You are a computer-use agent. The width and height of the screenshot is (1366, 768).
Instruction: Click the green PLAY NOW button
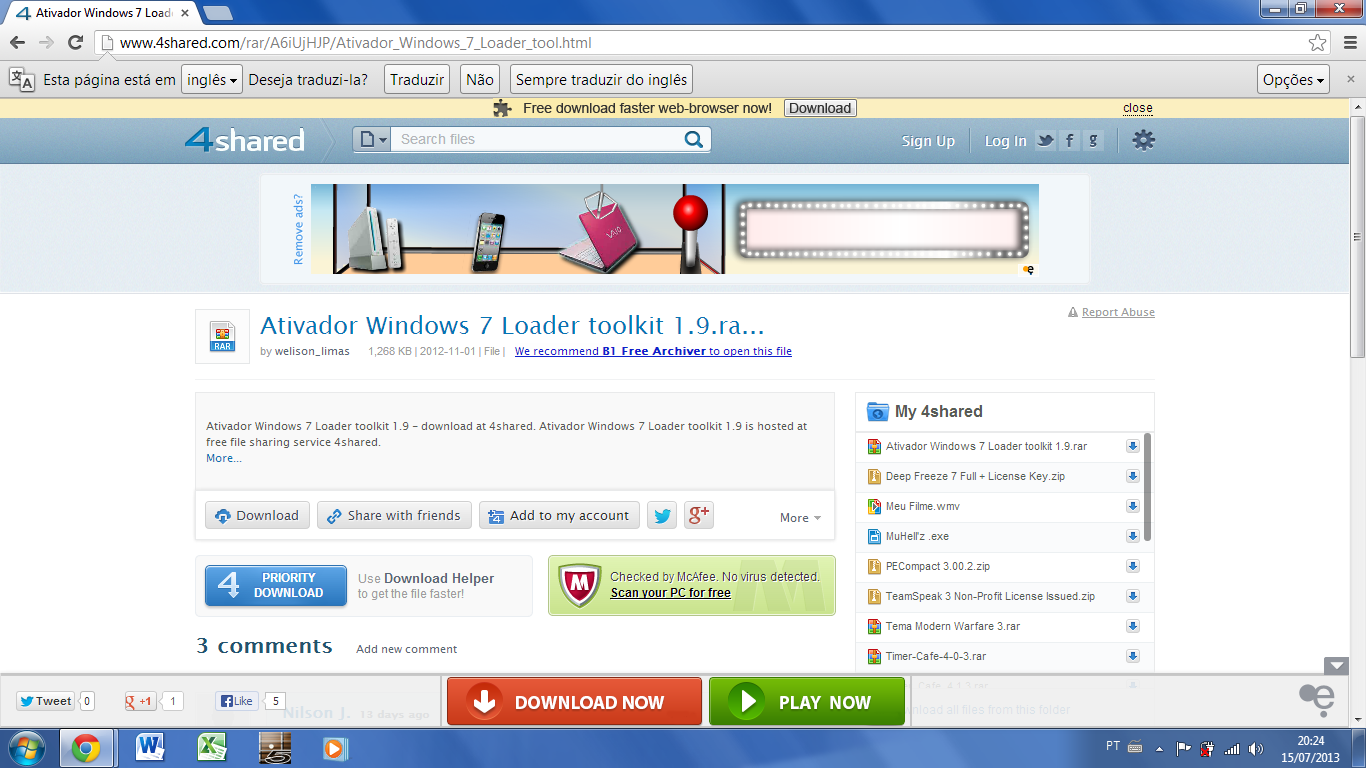click(x=807, y=702)
